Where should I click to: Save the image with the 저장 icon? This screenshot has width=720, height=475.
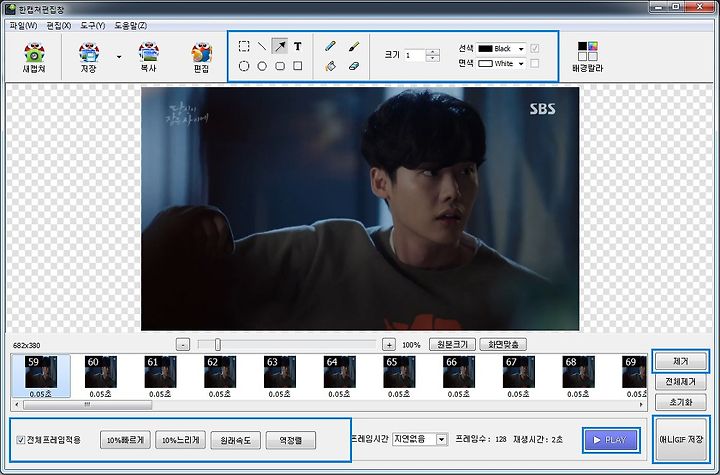coord(89,57)
